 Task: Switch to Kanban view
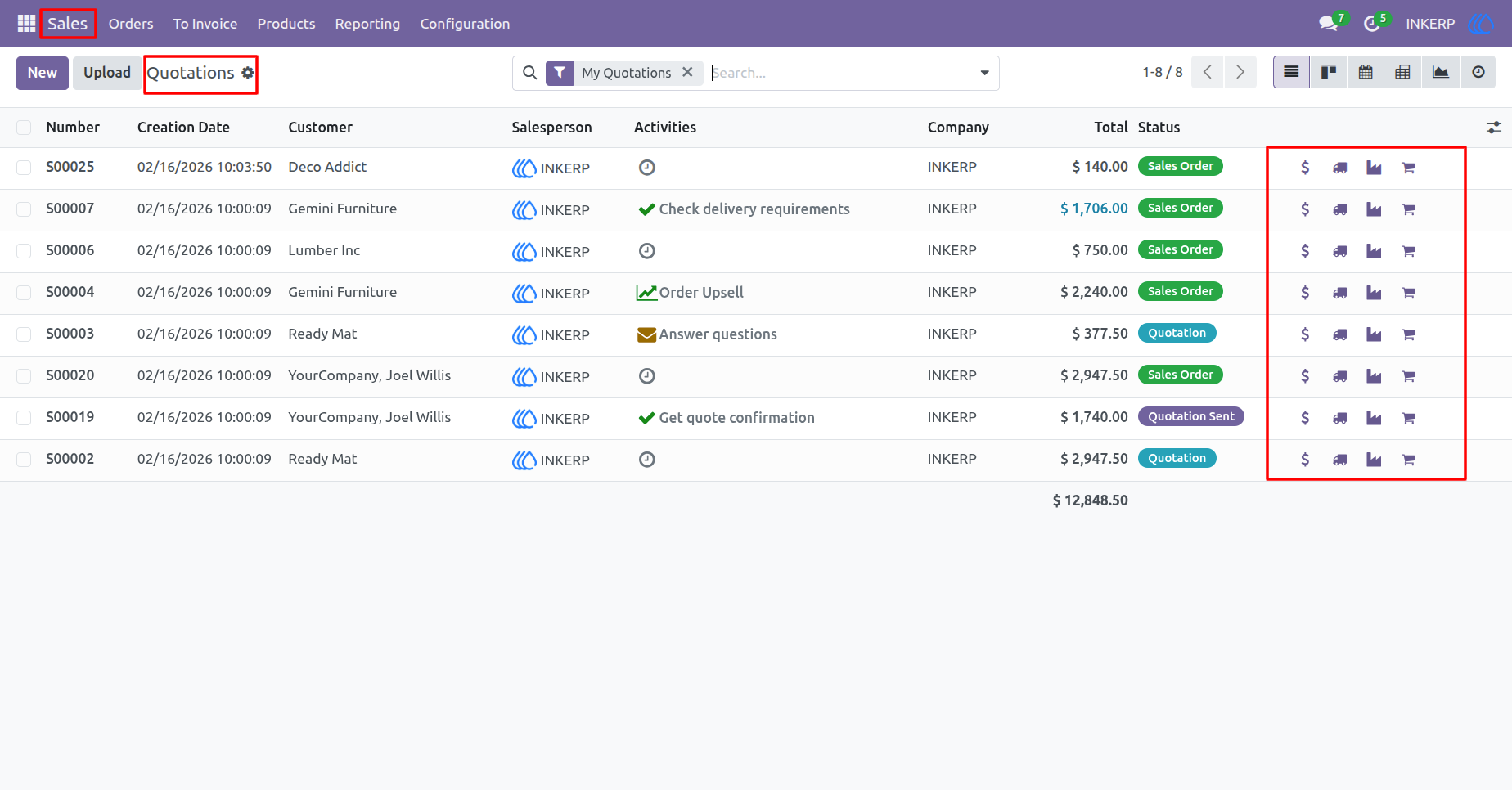(1329, 73)
